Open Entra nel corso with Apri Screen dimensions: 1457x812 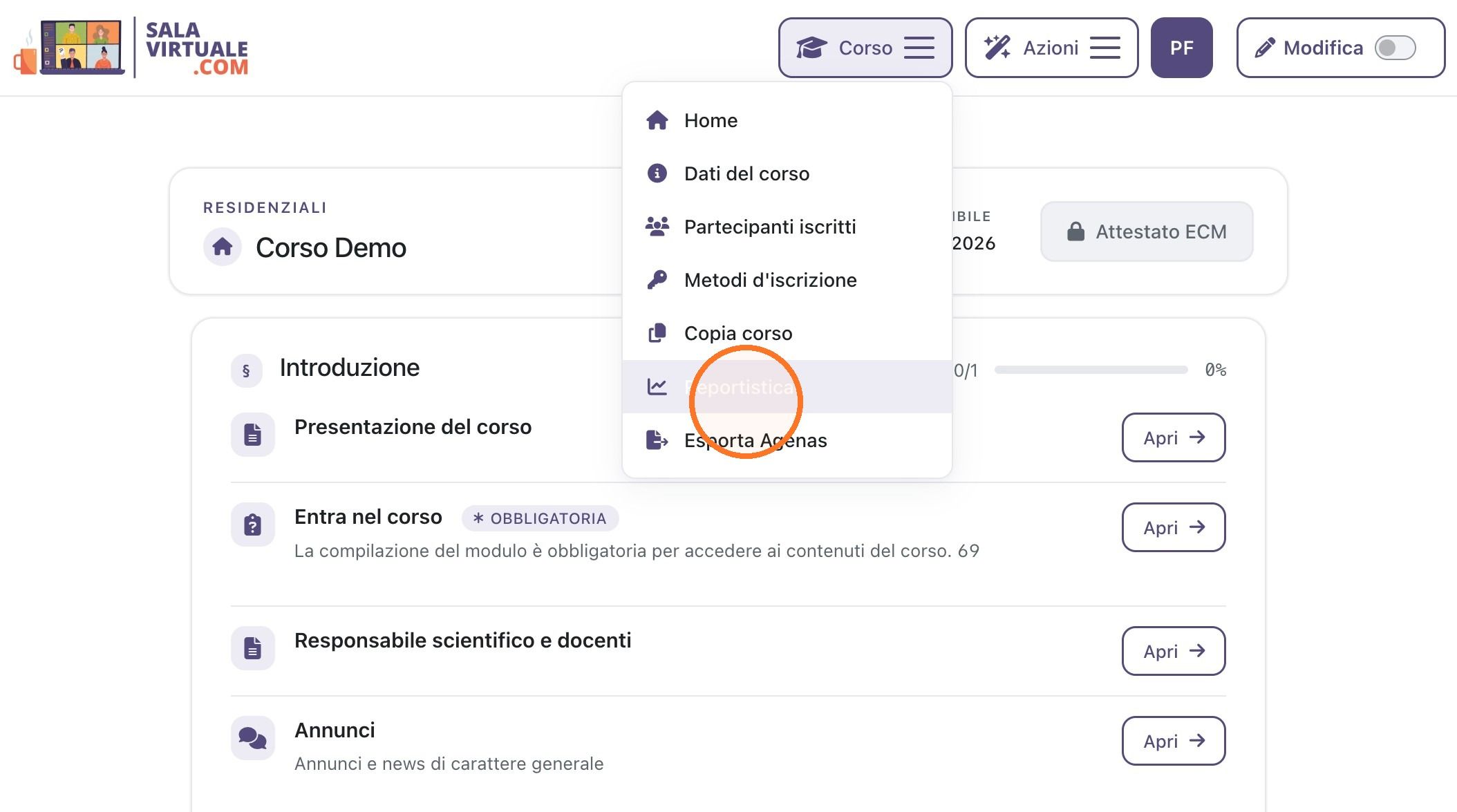coord(1174,527)
